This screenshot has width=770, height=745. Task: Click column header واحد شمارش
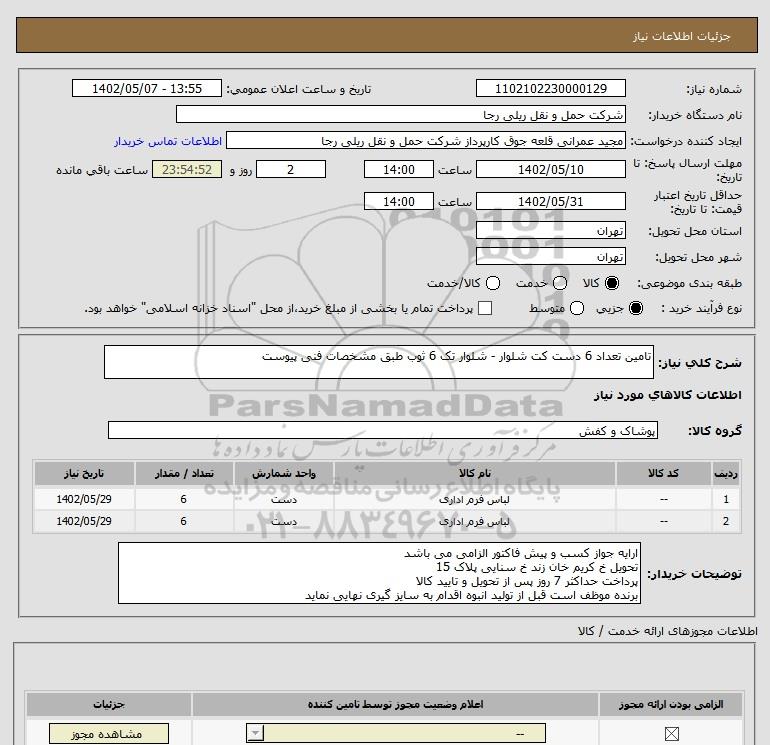(284, 473)
